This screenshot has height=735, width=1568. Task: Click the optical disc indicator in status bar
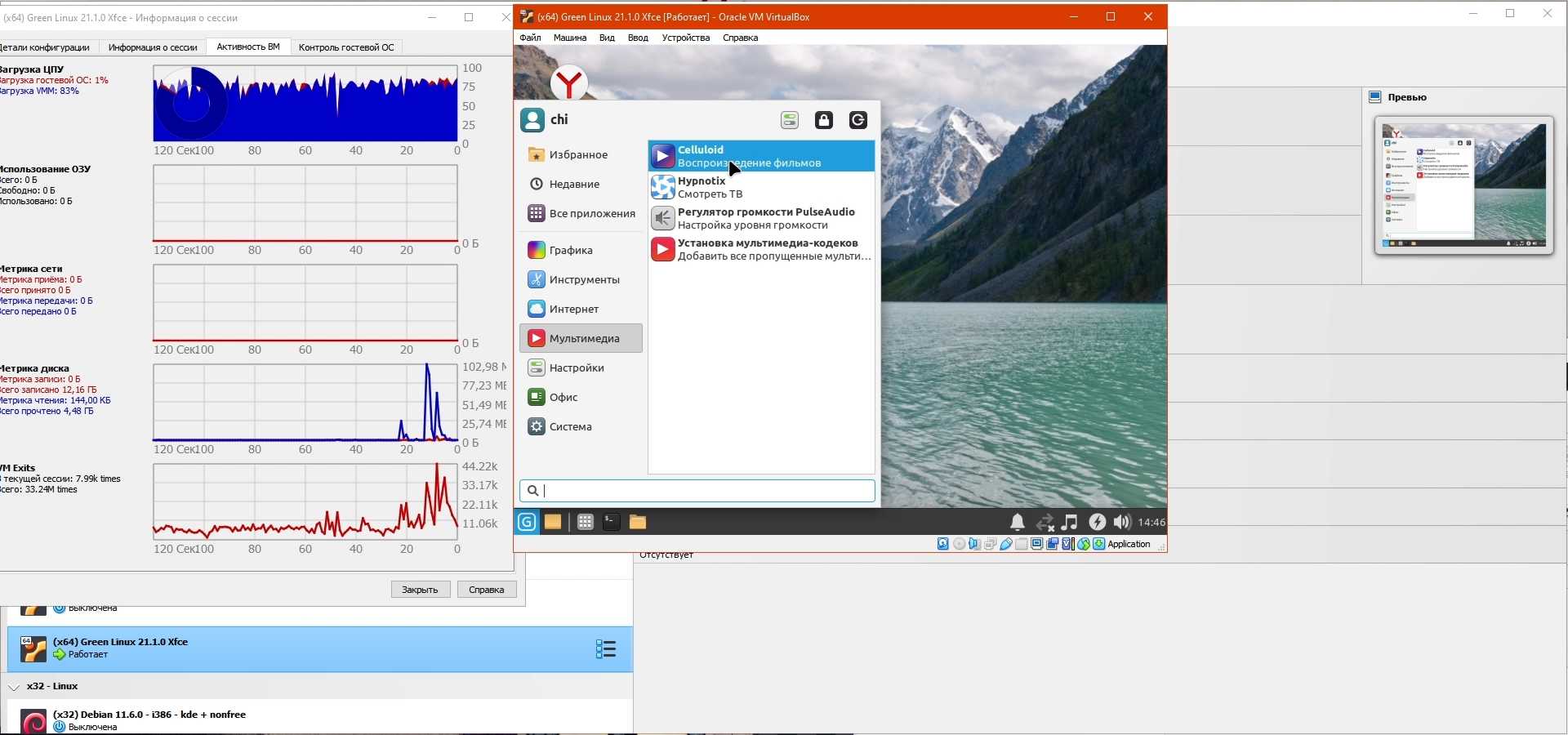pyautogui.click(x=959, y=544)
